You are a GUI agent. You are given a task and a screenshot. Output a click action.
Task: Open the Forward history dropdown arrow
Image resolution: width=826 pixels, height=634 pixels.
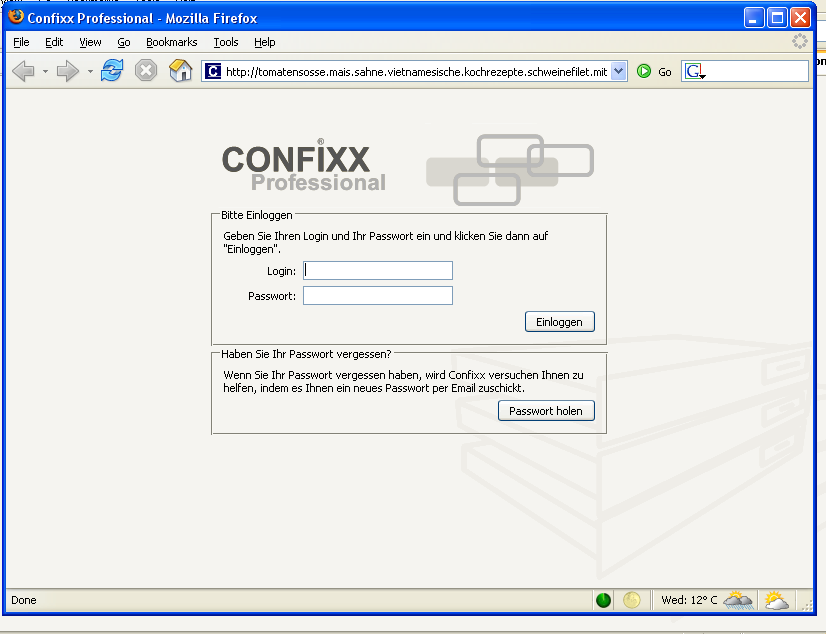(x=90, y=71)
